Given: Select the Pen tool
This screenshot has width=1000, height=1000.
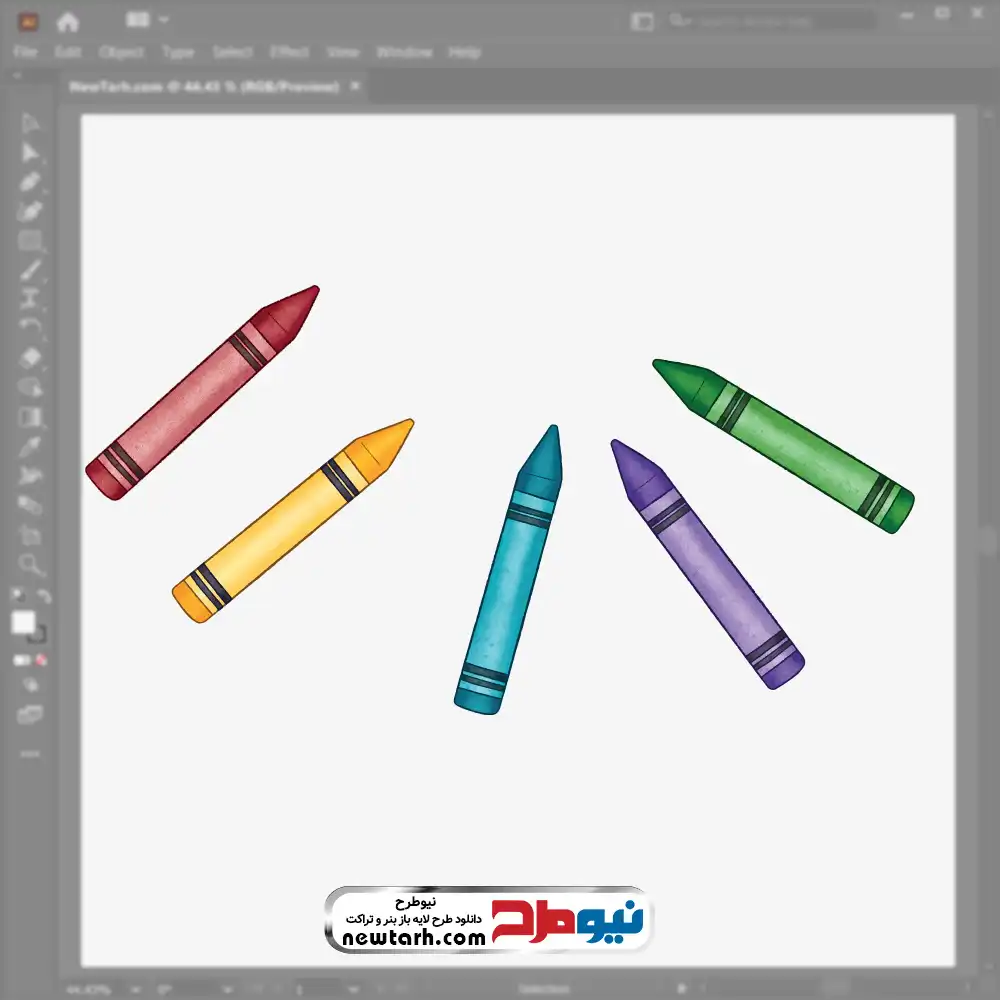Looking at the screenshot, I should (x=30, y=181).
